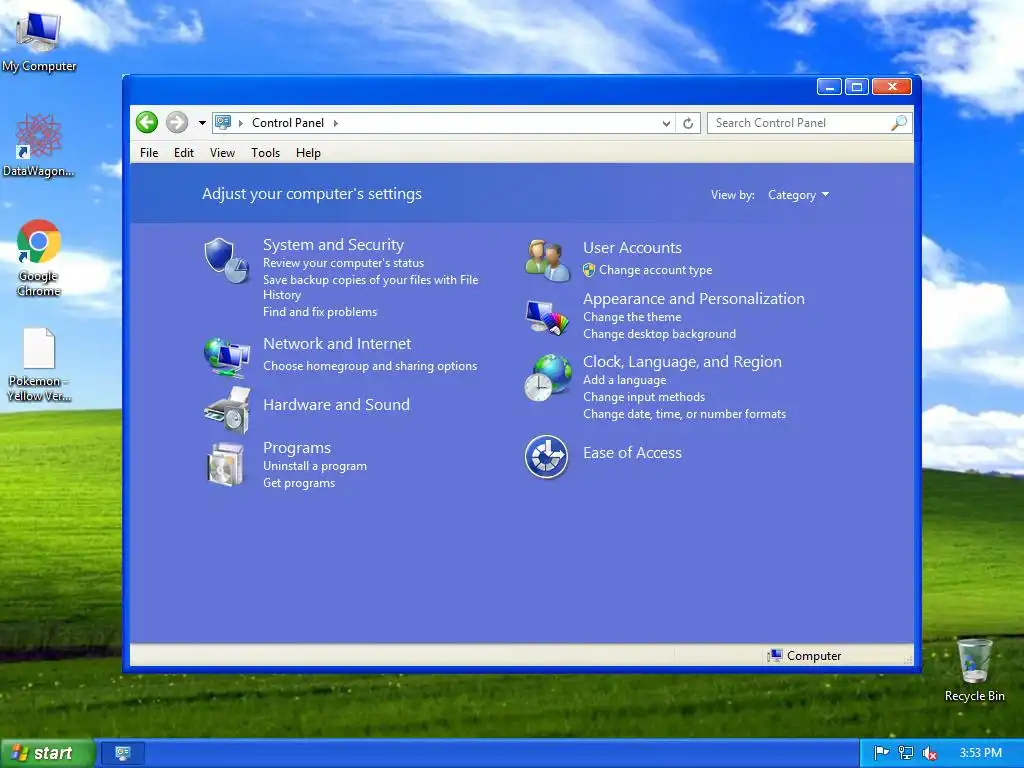Open Ease of Access category

point(632,453)
